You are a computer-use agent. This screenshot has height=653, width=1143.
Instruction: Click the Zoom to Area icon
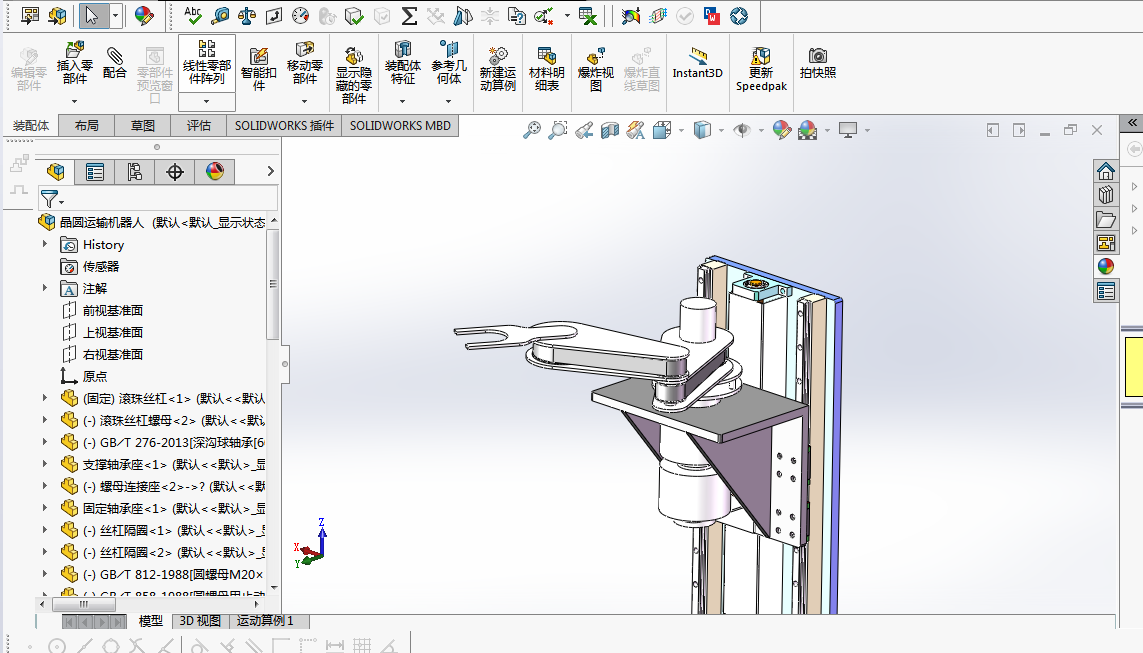click(558, 130)
